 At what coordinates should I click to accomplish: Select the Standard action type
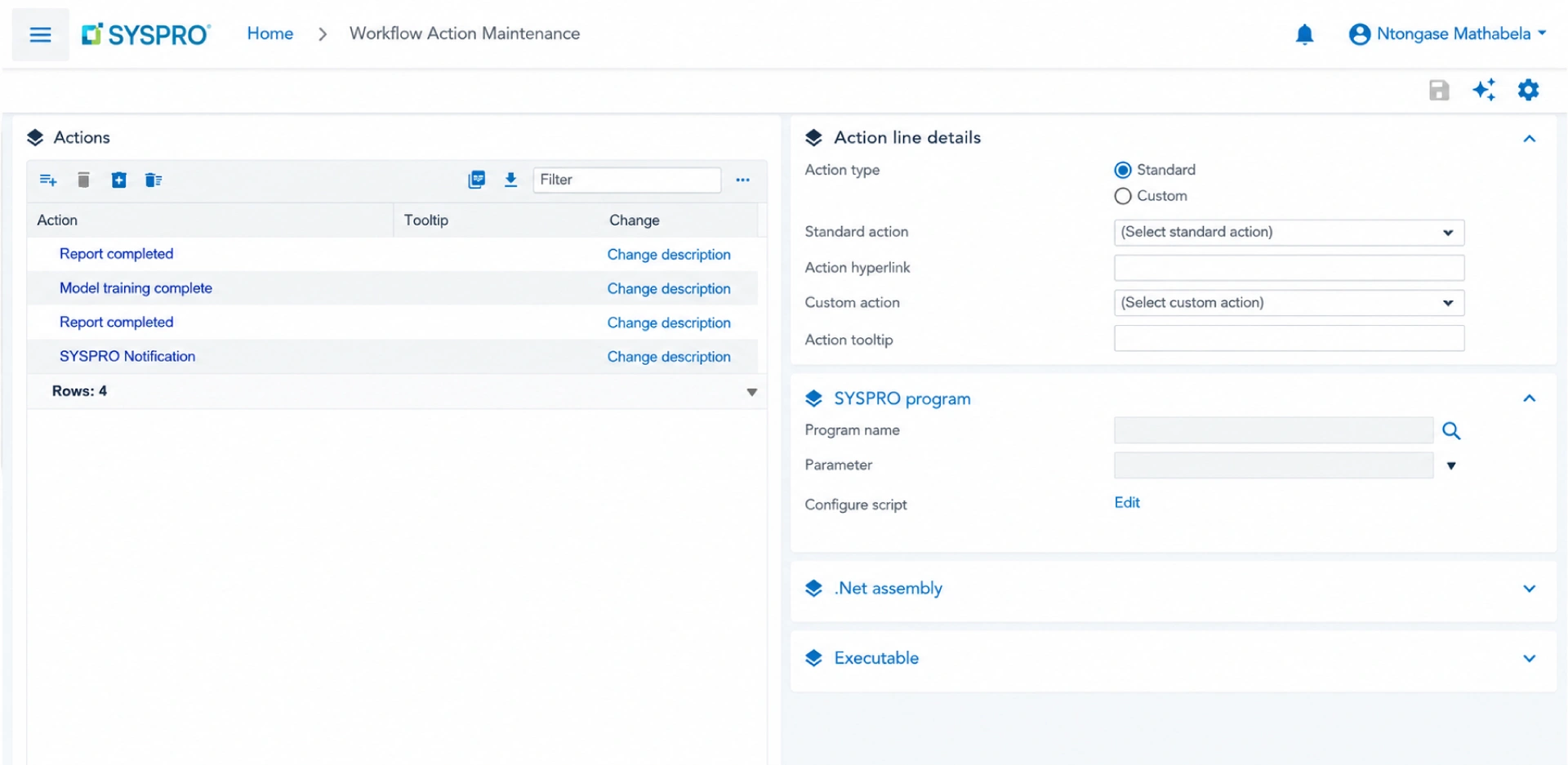pos(1123,170)
